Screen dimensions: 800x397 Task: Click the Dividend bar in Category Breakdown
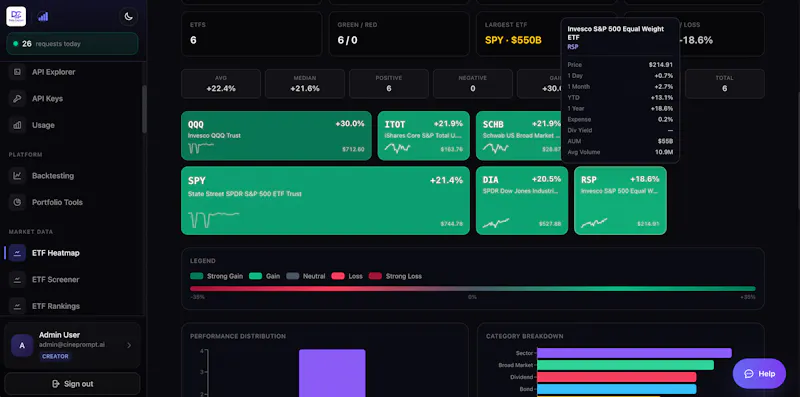tap(616, 377)
